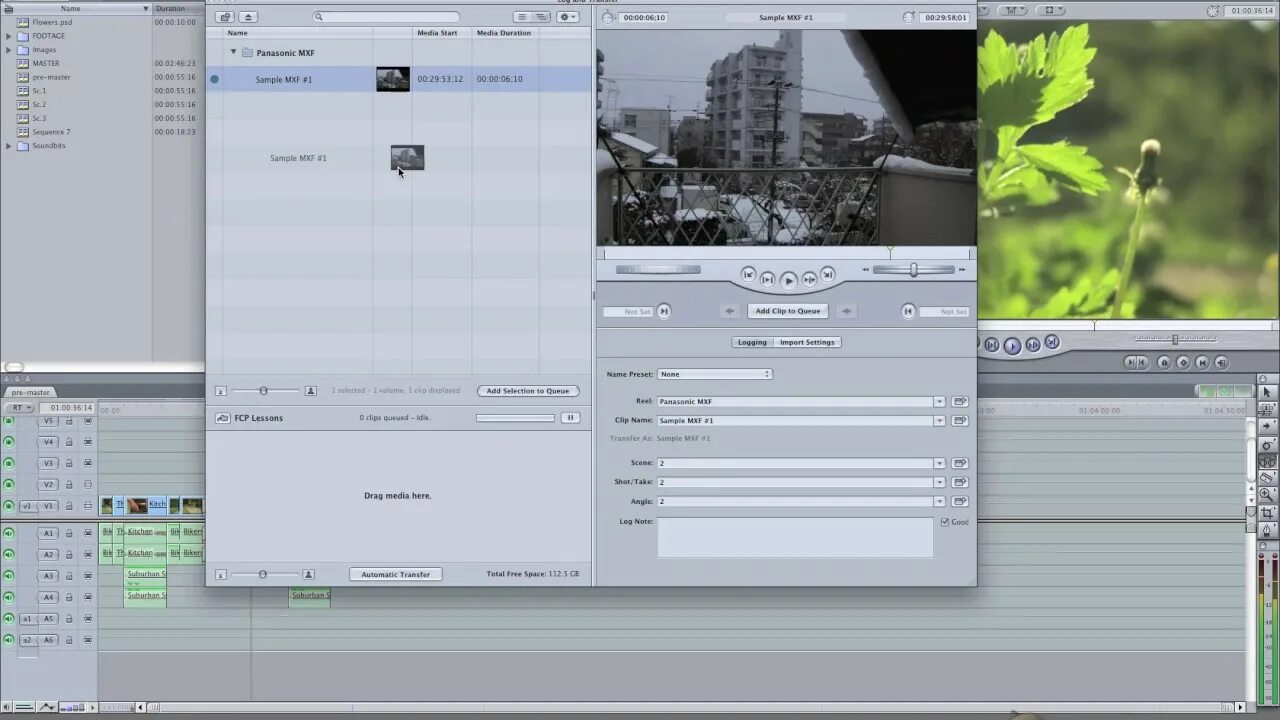Switch to the Logging tab
The width and height of the screenshot is (1280, 720).
[752, 342]
